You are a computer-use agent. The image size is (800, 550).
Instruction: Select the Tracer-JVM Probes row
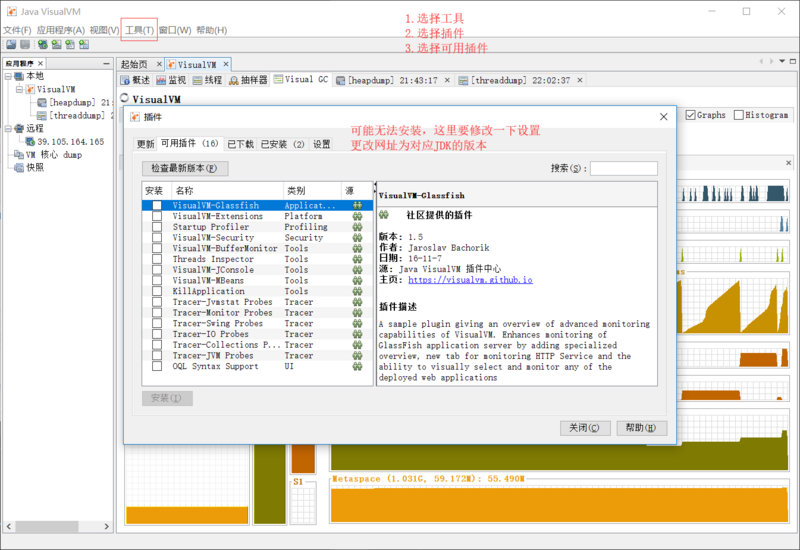point(258,355)
